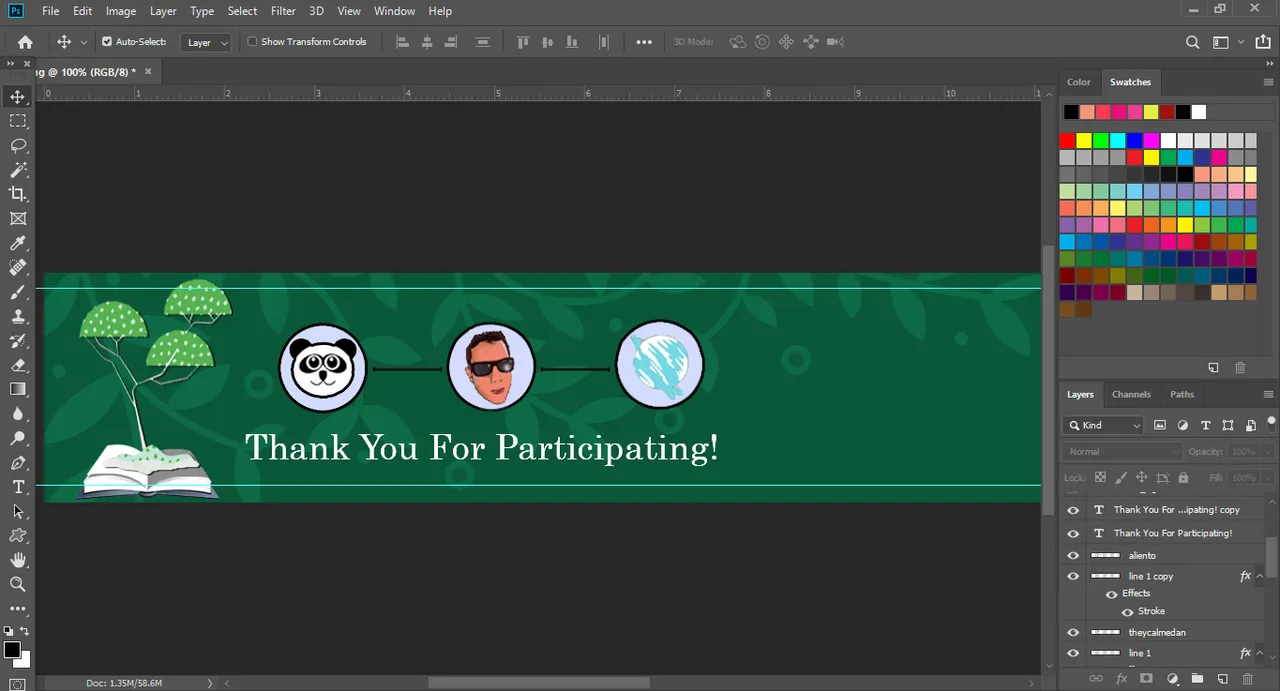Screen dimensions: 1280x691
Task: Open Move tool preset picker arrow
Action: (84, 43)
